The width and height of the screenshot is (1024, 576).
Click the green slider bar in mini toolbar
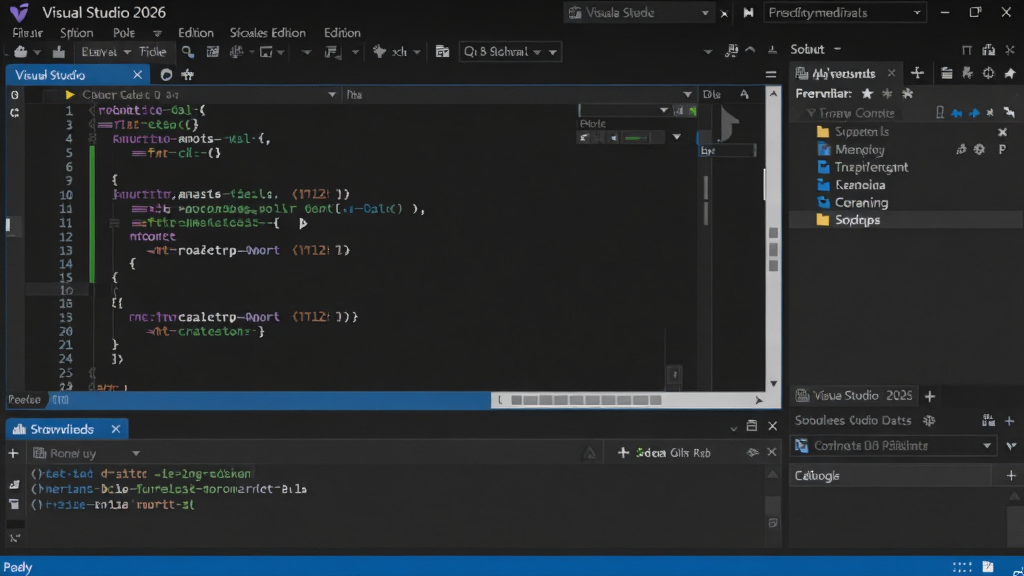634,138
